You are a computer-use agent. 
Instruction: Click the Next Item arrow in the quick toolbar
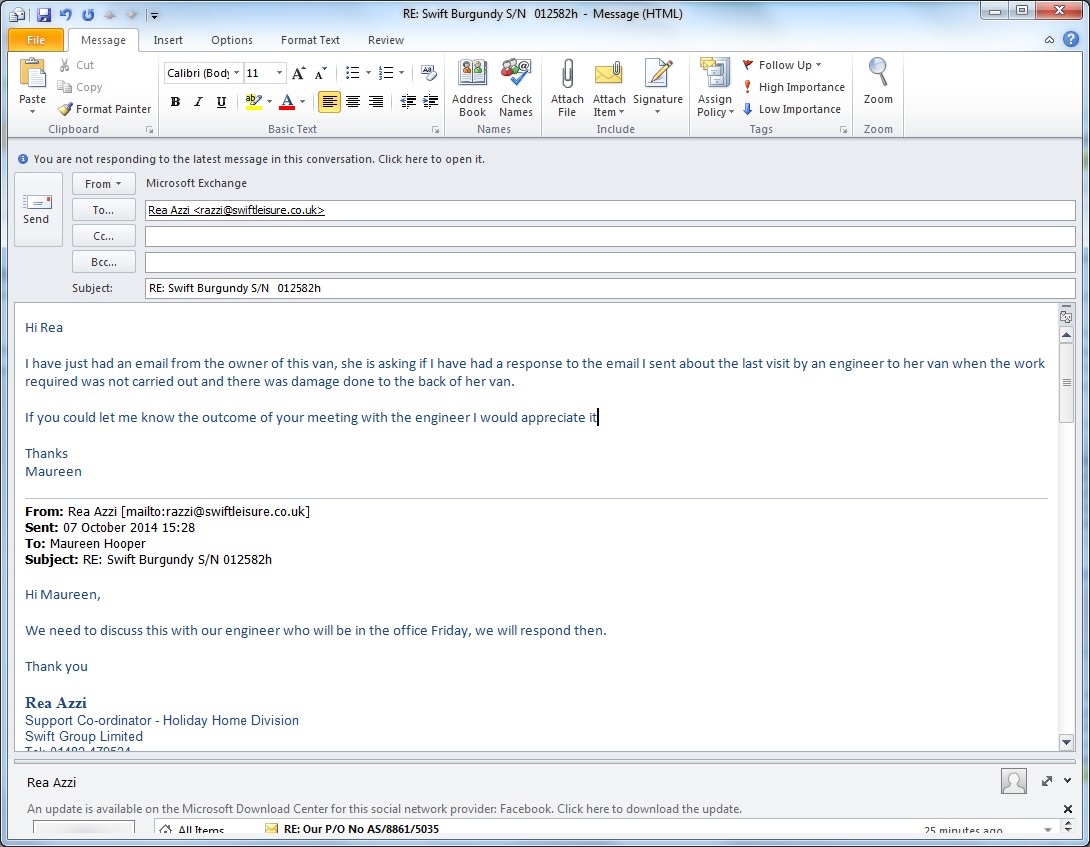pyautogui.click(x=131, y=15)
